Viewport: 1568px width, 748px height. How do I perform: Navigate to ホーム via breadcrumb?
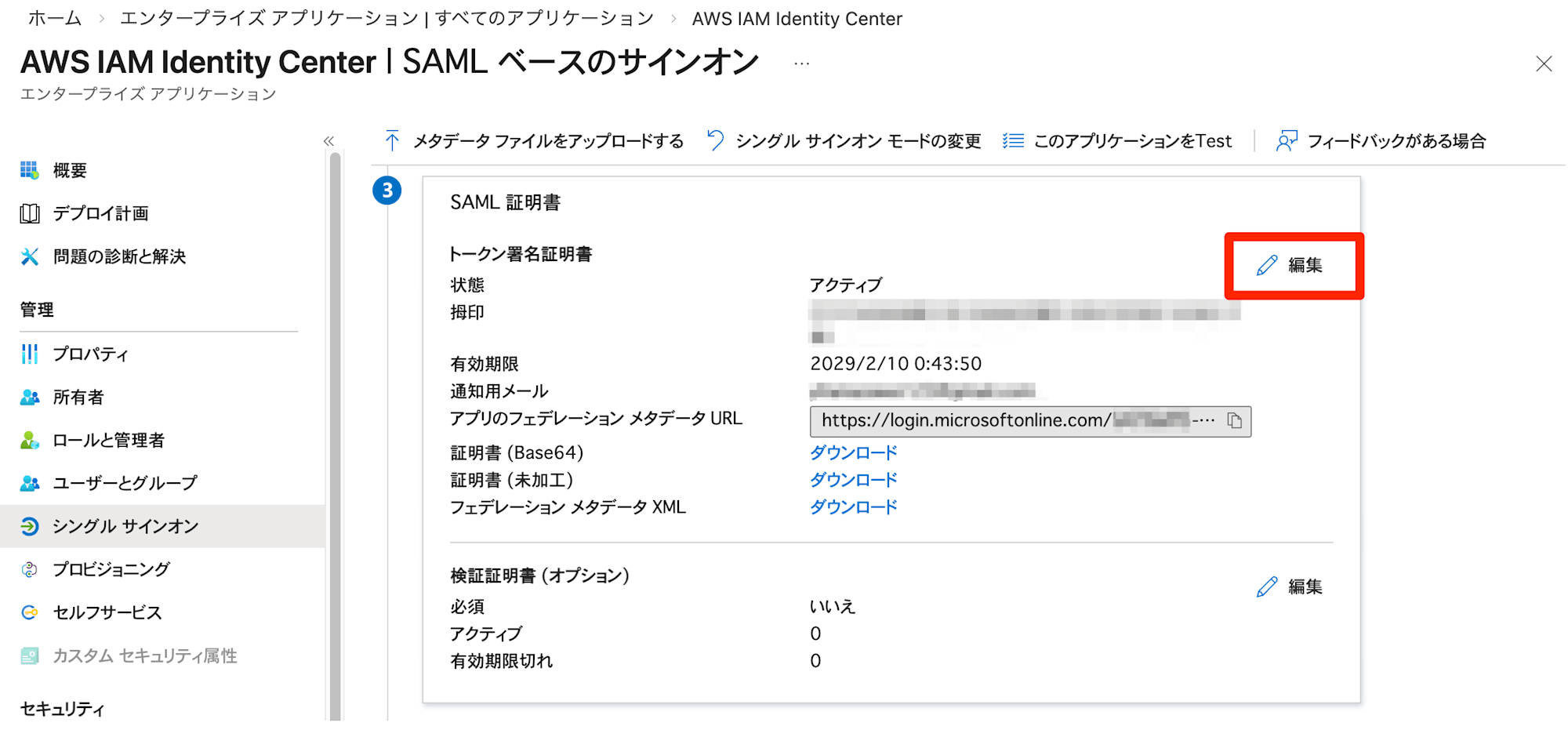point(54,18)
